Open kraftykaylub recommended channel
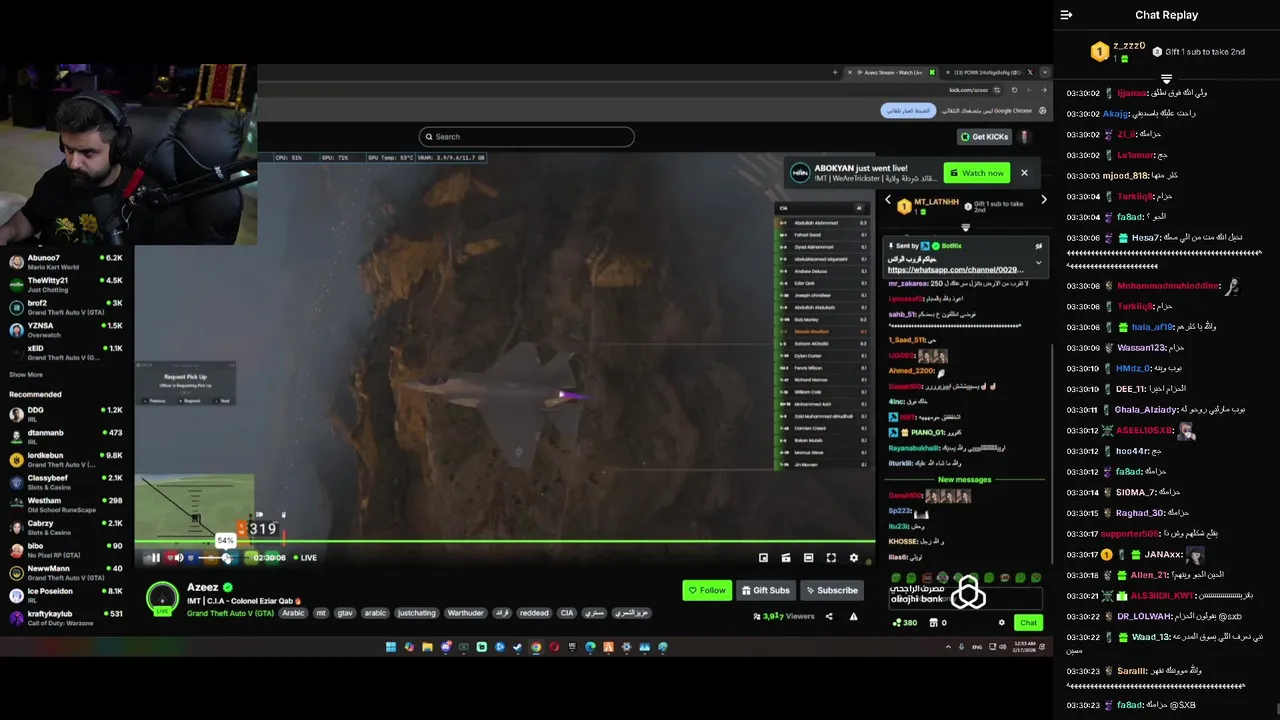 65,618
